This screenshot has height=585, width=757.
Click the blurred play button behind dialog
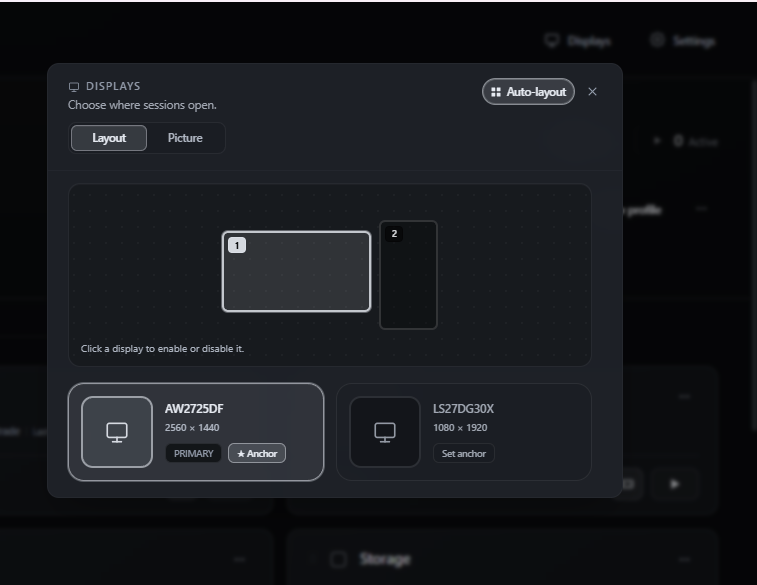tap(674, 484)
